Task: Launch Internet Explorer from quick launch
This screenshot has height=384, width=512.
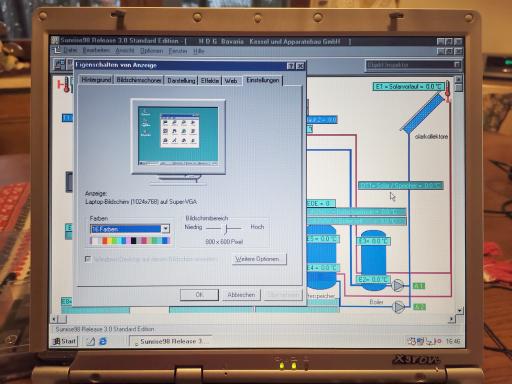Action: tap(103, 341)
